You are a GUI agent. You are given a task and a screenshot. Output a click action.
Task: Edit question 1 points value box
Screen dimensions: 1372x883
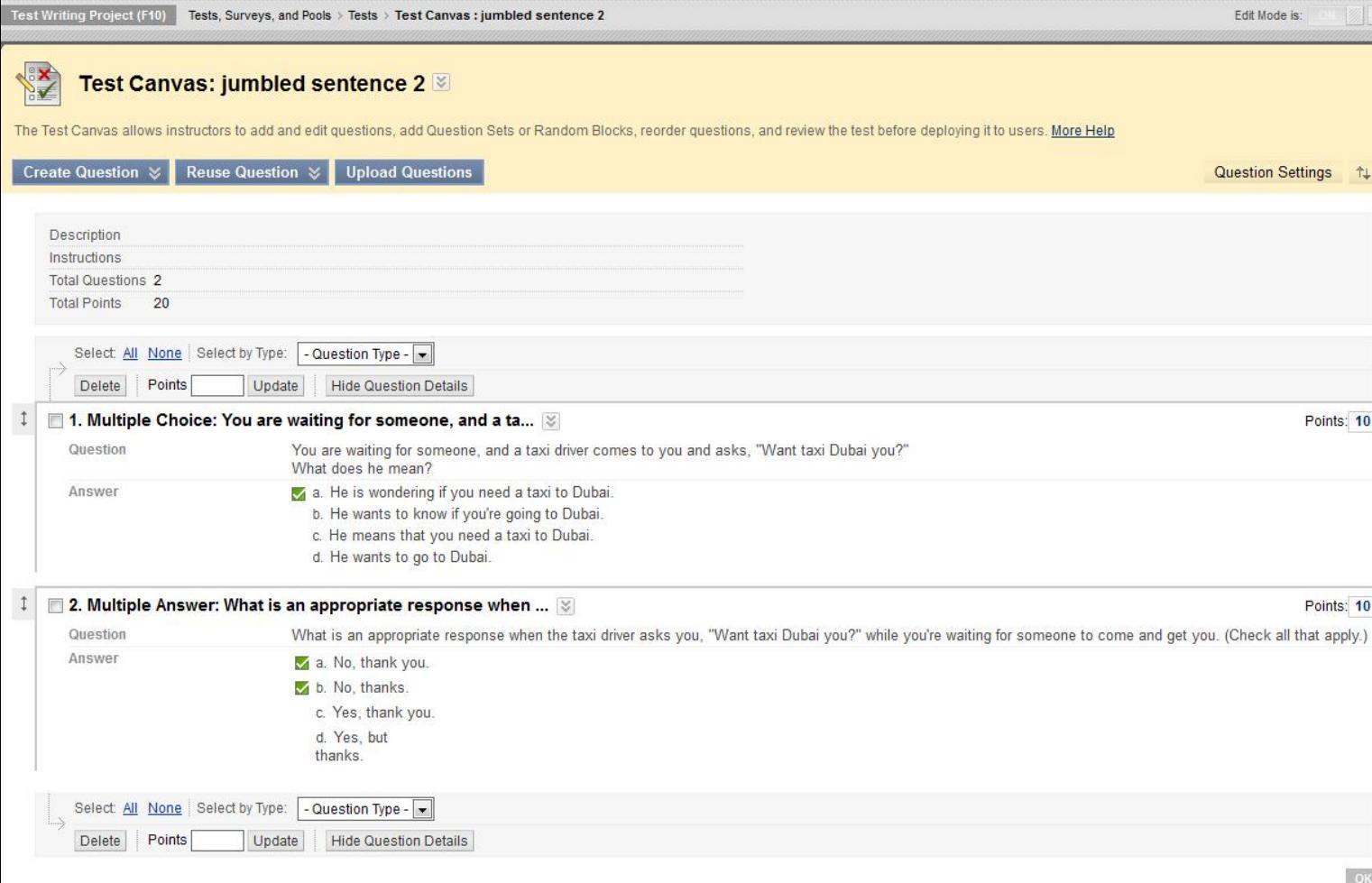point(1361,421)
